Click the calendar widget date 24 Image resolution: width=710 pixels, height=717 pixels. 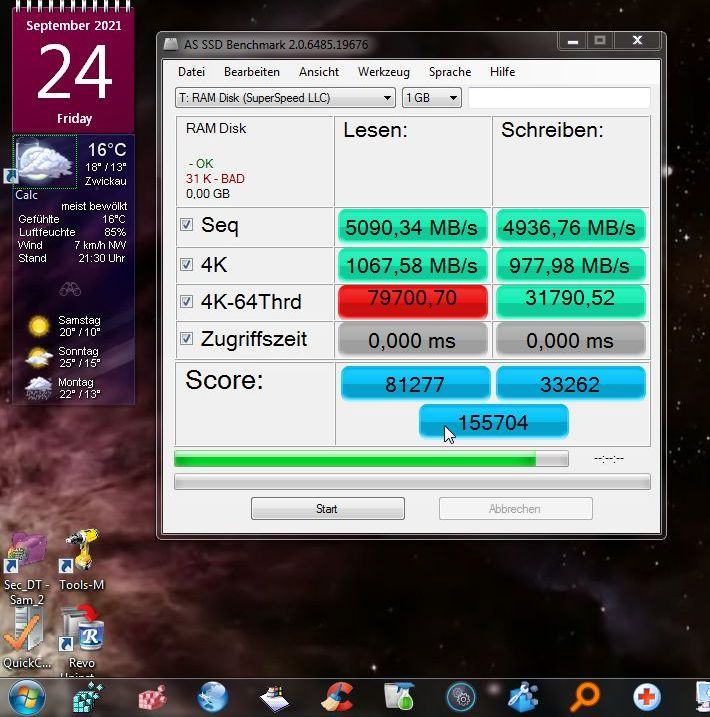click(x=74, y=71)
